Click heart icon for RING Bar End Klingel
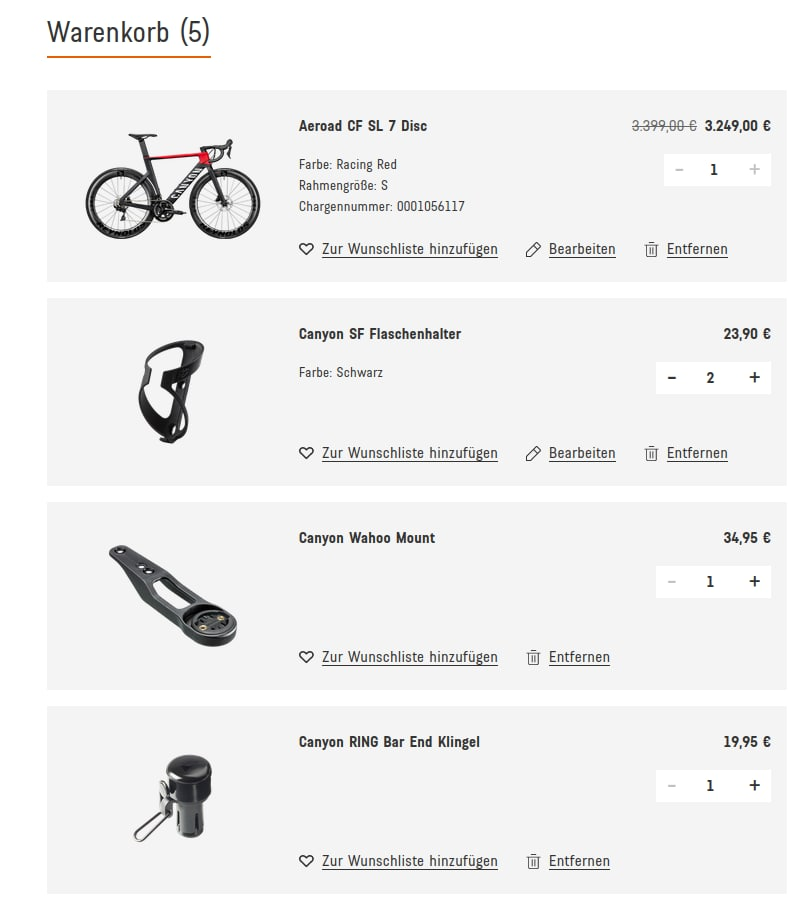The width and height of the screenshot is (809, 907). 307,861
